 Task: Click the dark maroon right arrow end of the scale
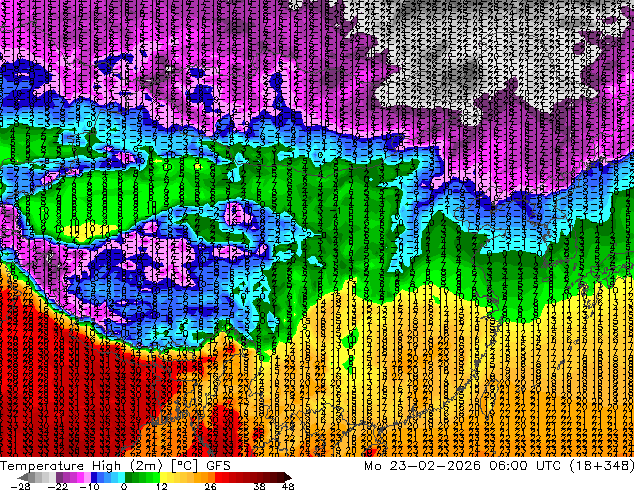click(x=288, y=477)
